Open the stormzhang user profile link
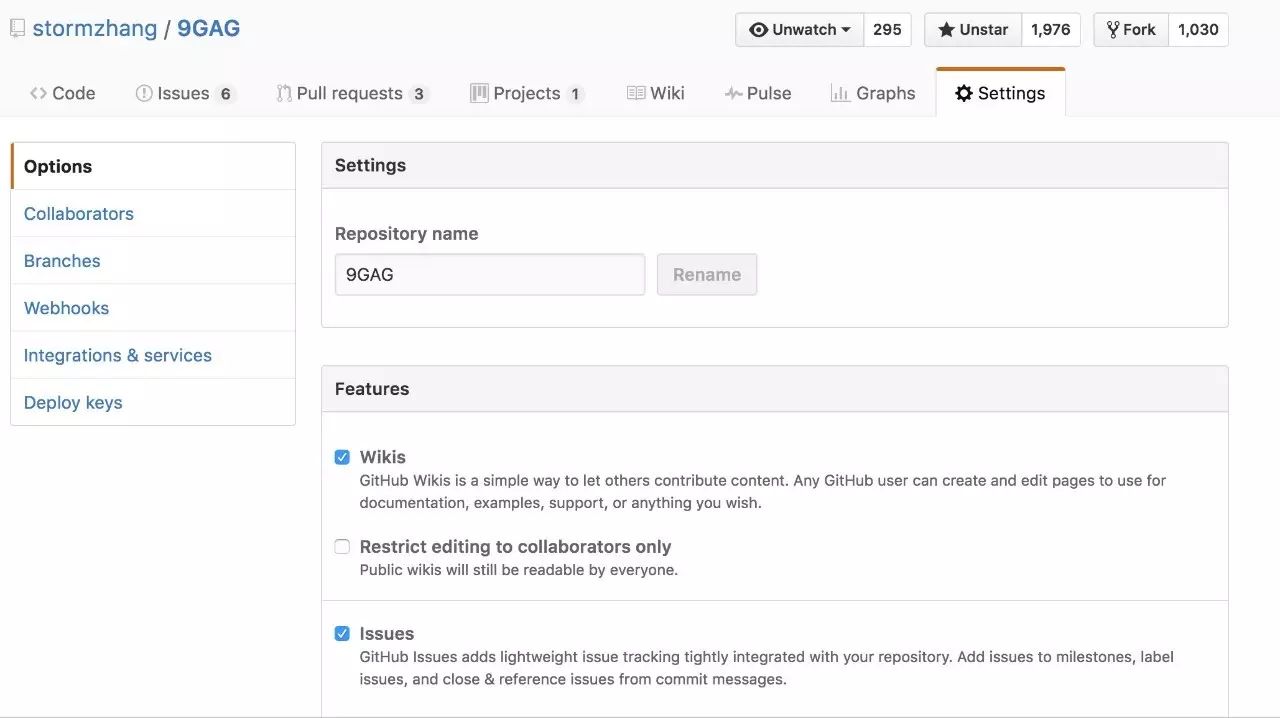 (x=95, y=28)
